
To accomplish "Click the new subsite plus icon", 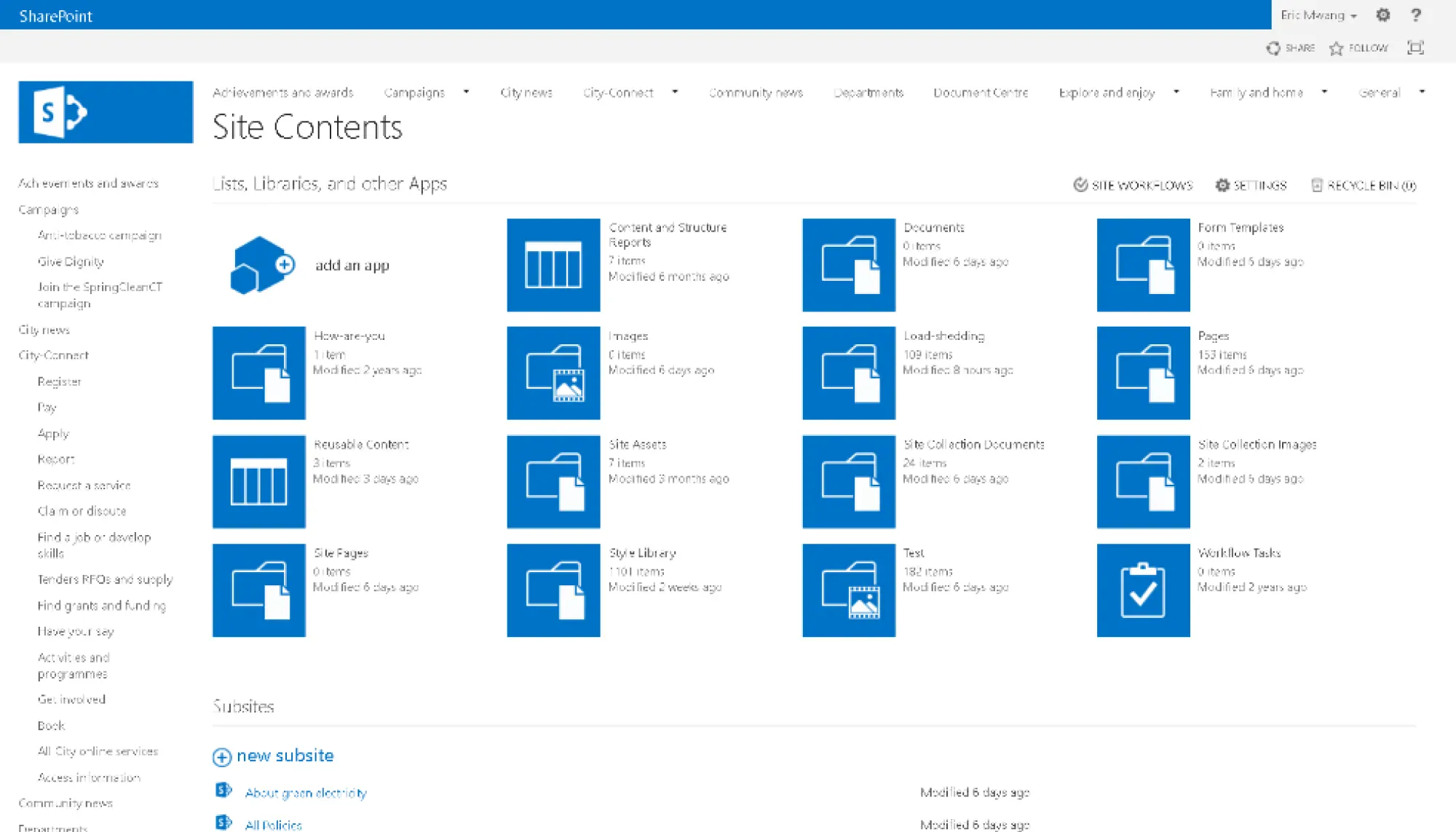I will [222, 757].
